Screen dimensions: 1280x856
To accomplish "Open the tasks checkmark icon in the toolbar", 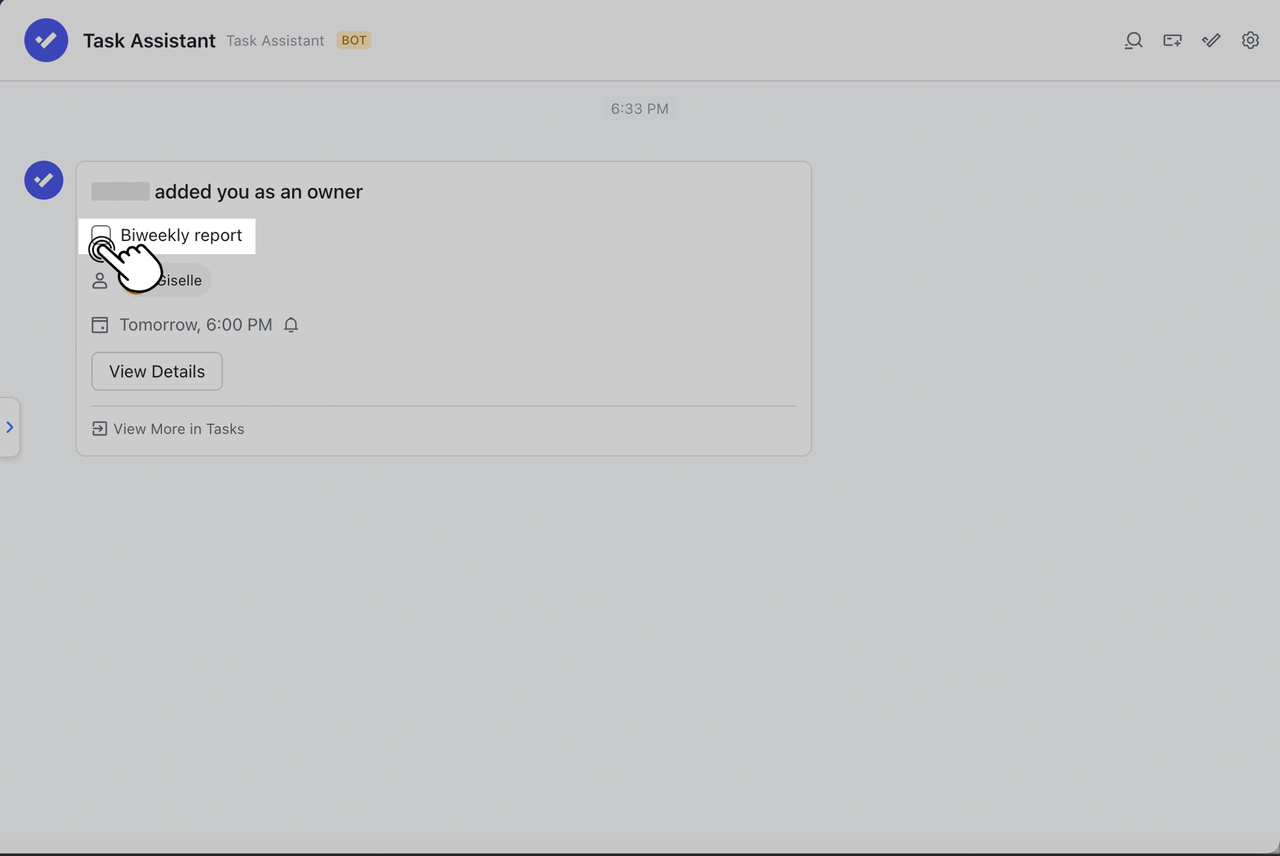I will [1211, 40].
